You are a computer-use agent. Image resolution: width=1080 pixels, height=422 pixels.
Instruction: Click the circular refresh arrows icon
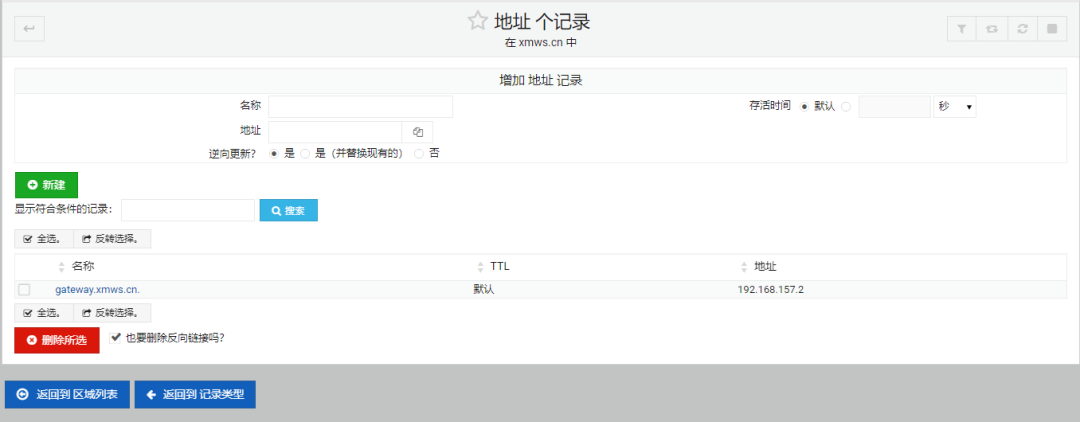click(1022, 29)
